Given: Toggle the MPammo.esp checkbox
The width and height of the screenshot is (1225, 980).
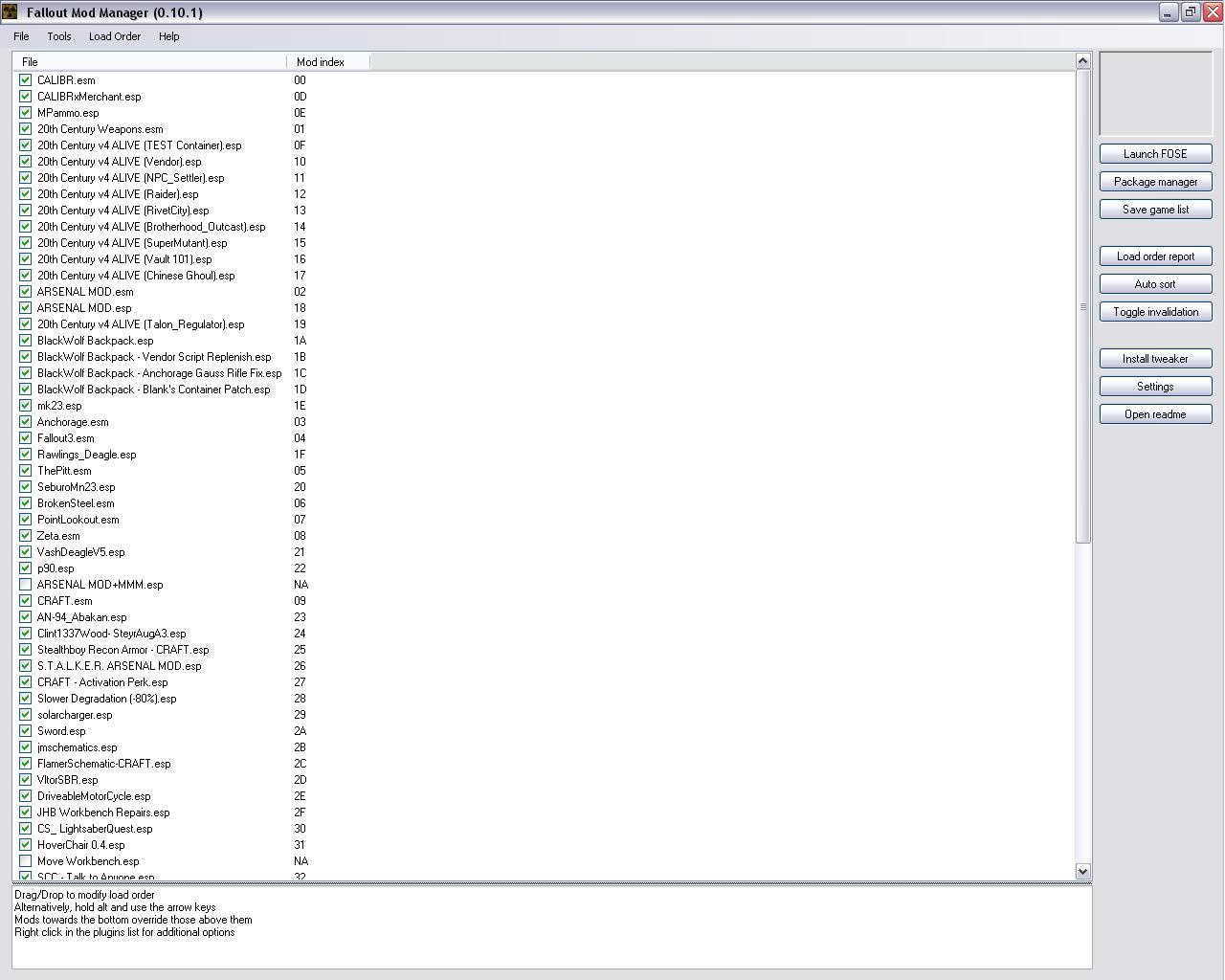Looking at the screenshot, I should [26, 113].
